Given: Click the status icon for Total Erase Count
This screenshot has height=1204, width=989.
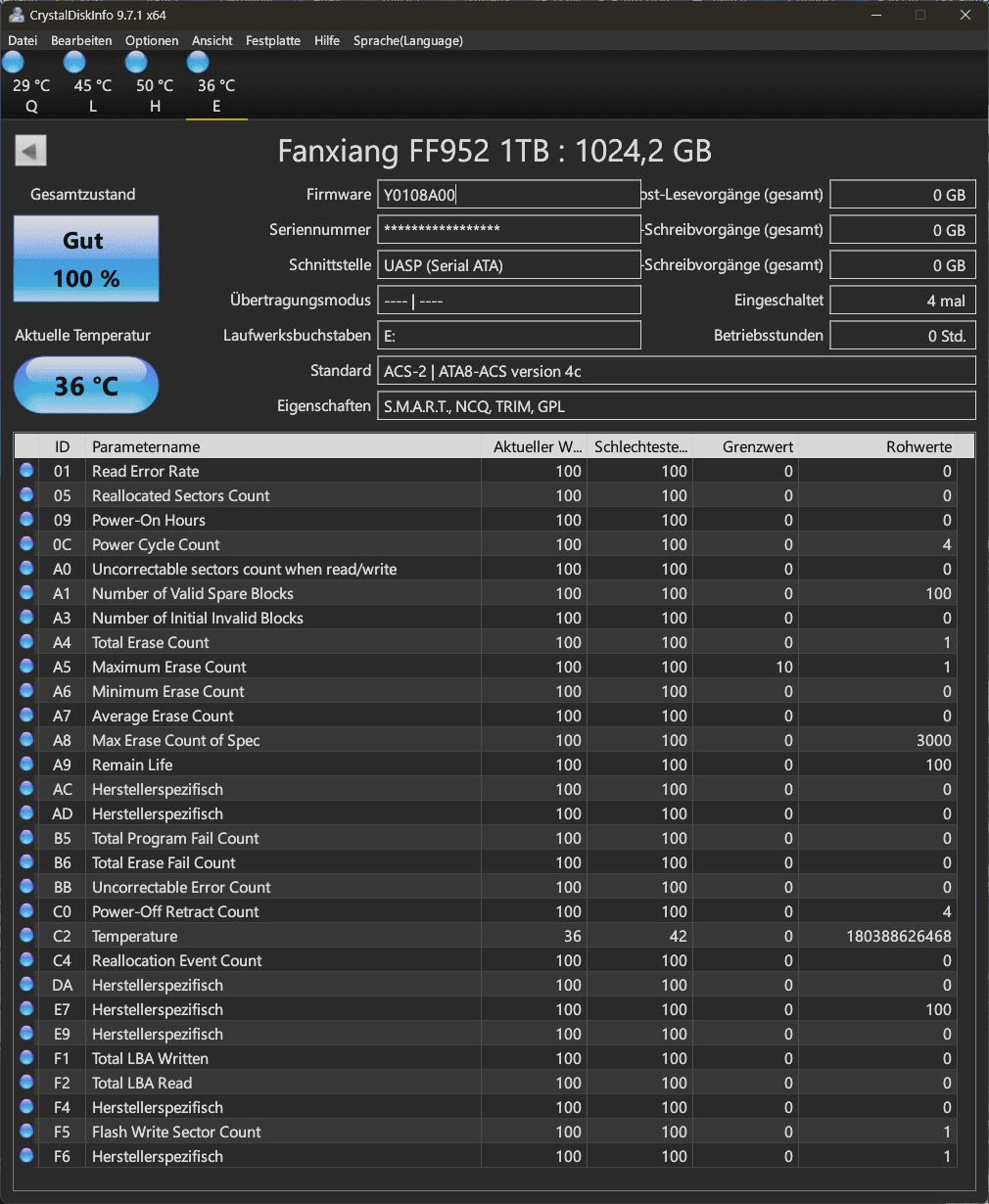Looking at the screenshot, I should click(26, 642).
